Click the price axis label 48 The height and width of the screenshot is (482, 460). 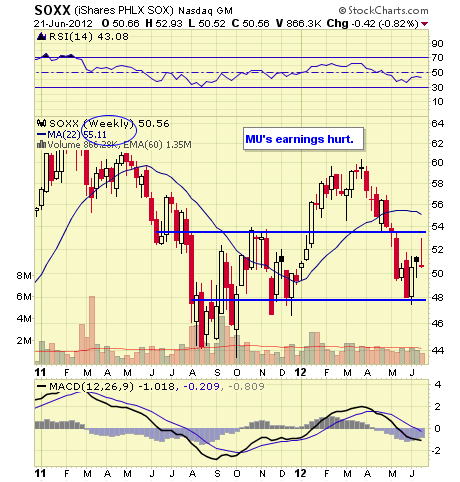click(438, 297)
